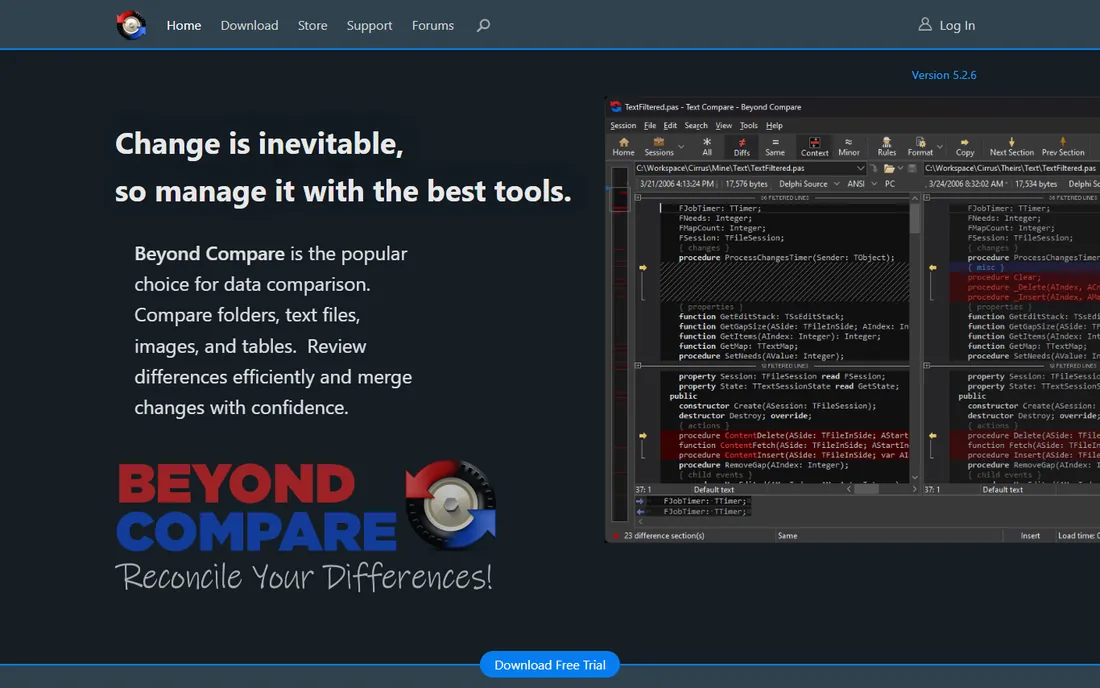This screenshot has height=688, width=1100.
Task: Click the Version 5.2.6 link
Action: pos(944,75)
